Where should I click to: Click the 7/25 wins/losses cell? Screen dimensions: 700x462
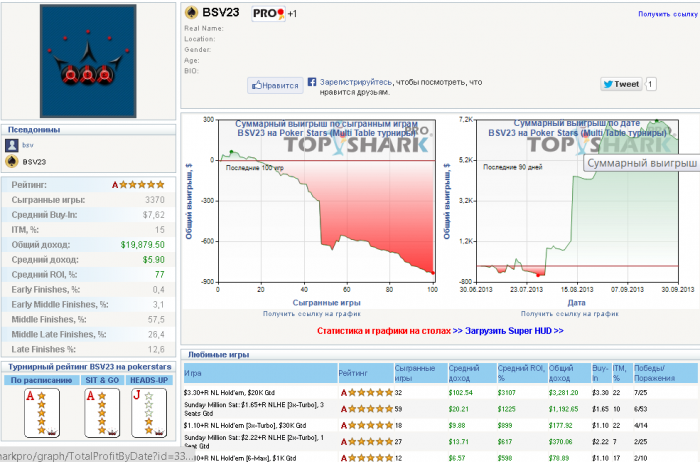coord(640,393)
